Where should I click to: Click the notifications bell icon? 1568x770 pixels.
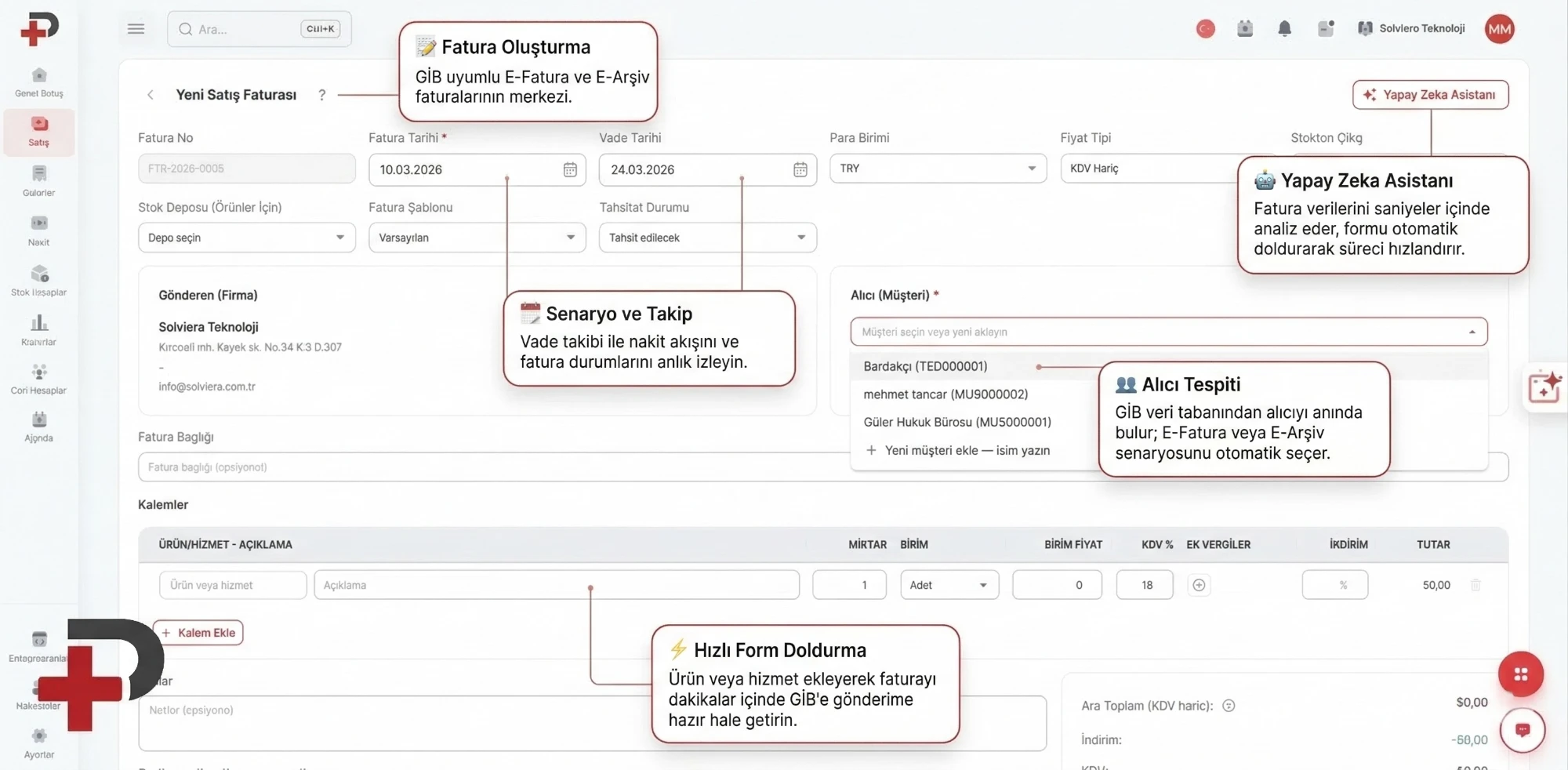[x=1284, y=29]
